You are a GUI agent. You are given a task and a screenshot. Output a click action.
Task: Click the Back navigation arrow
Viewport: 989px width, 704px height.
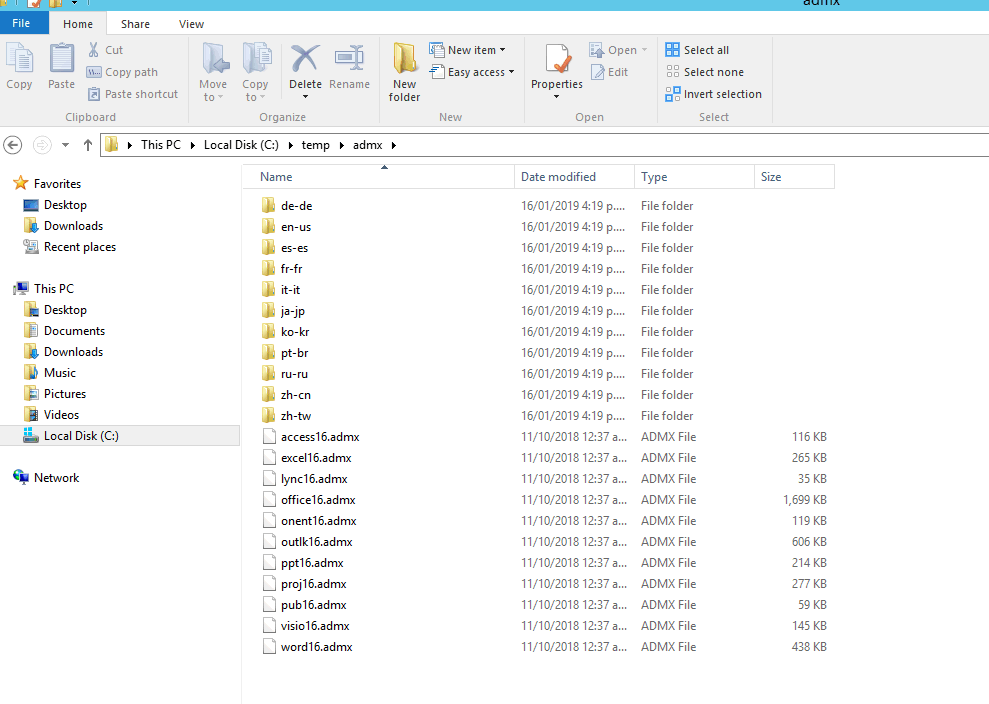pyautogui.click(x=13, y=145)
